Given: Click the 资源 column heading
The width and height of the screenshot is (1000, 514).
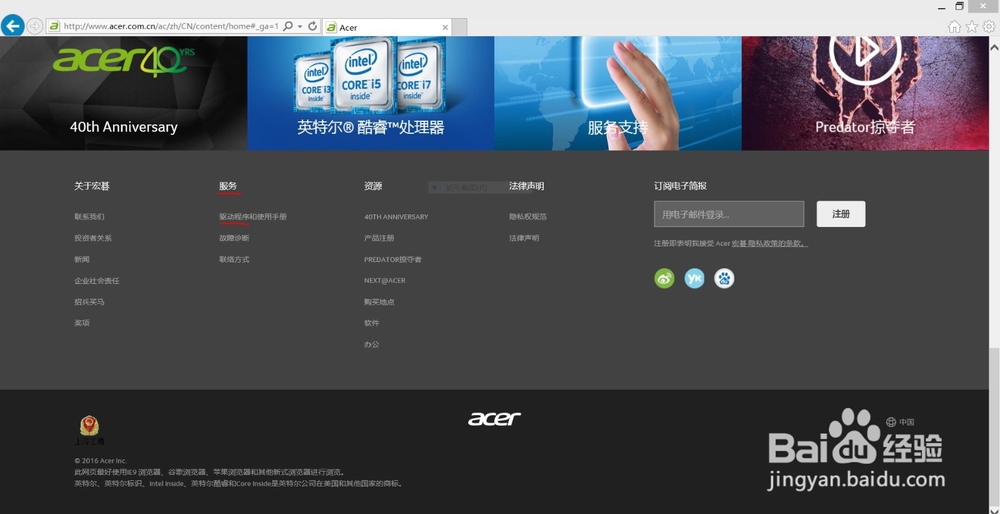Looking at the screenshot, I should click(x=373, y=186).
